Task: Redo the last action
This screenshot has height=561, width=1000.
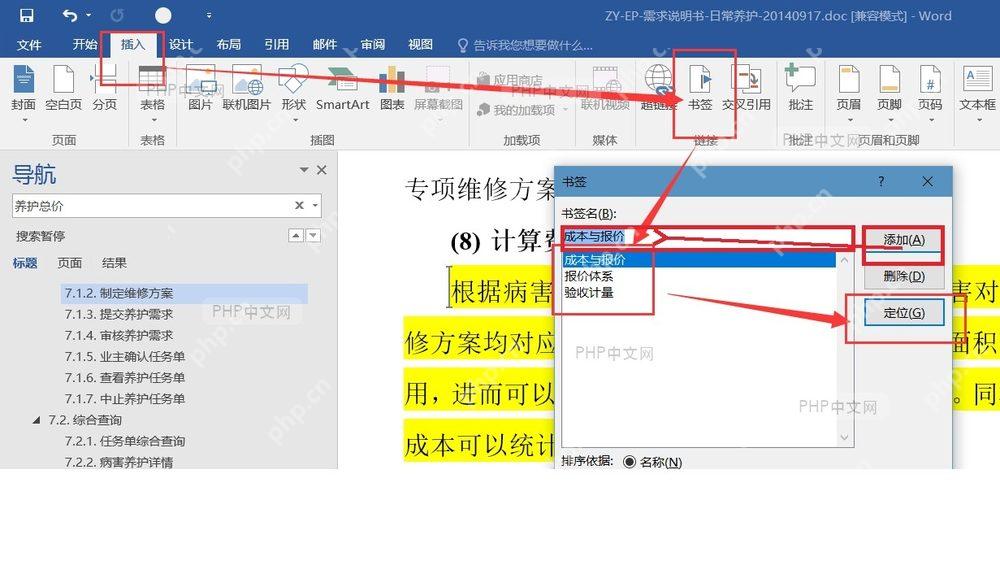Action: pyautogui.click(x=117, y=15)
